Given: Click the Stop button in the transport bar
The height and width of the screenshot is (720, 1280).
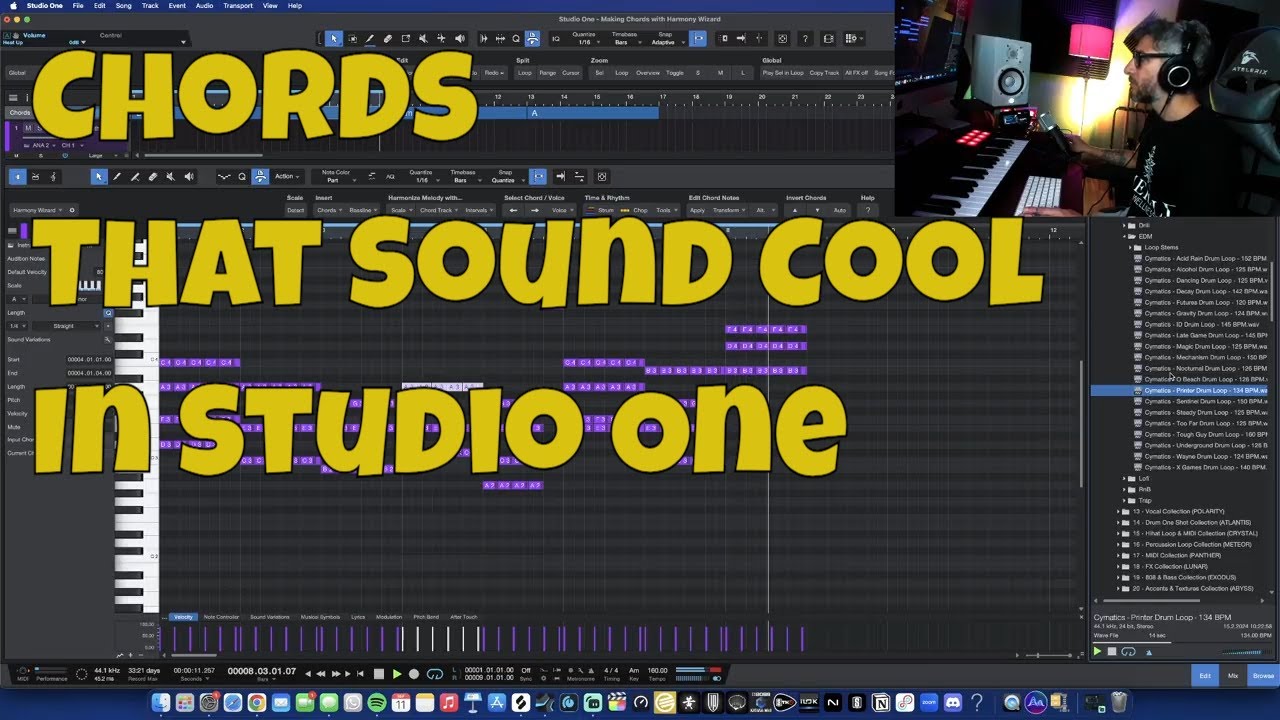Looking at the screenshot, I should [x=378, y=674].
